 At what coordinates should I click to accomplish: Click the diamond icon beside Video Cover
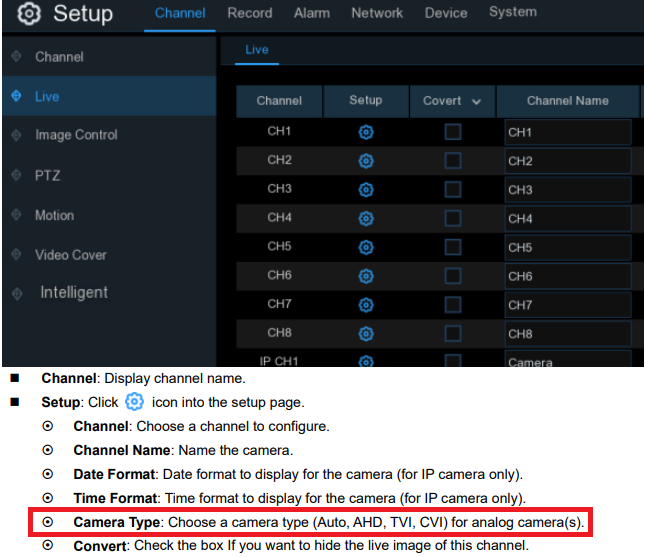pos(16,254)
